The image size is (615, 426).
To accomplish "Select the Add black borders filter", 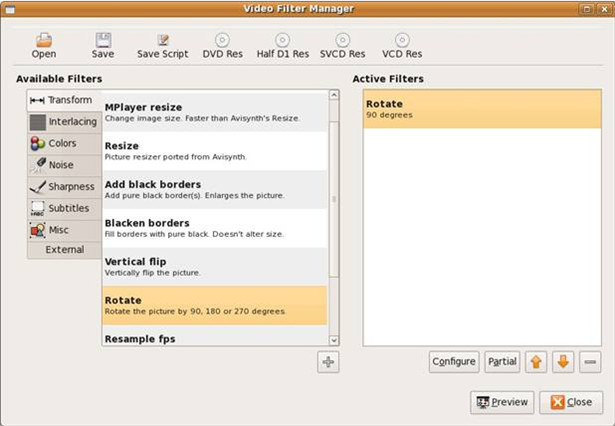I will [x=215, y=189].
